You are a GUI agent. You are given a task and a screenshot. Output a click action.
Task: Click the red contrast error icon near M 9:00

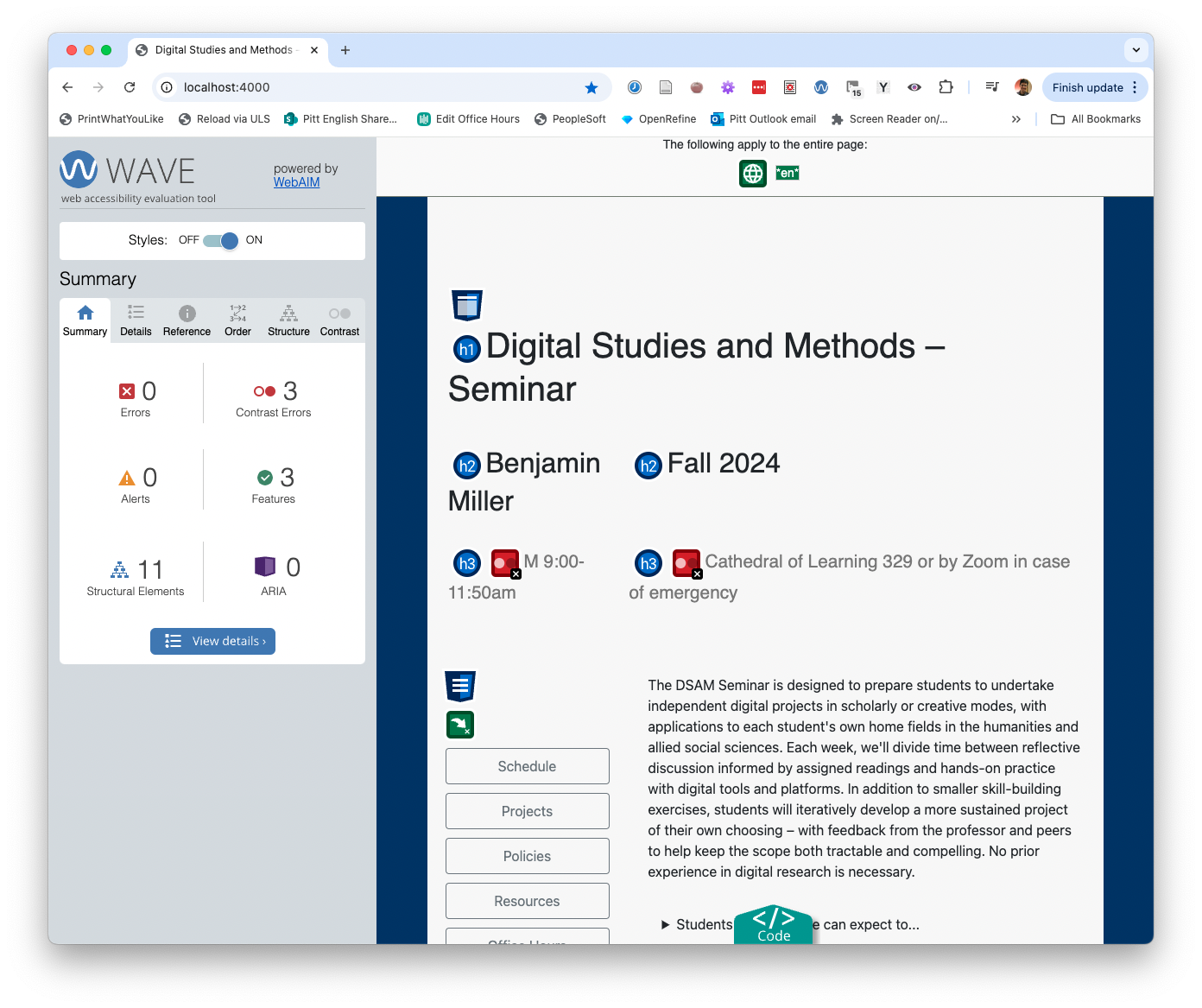click(x=505, y=562)
